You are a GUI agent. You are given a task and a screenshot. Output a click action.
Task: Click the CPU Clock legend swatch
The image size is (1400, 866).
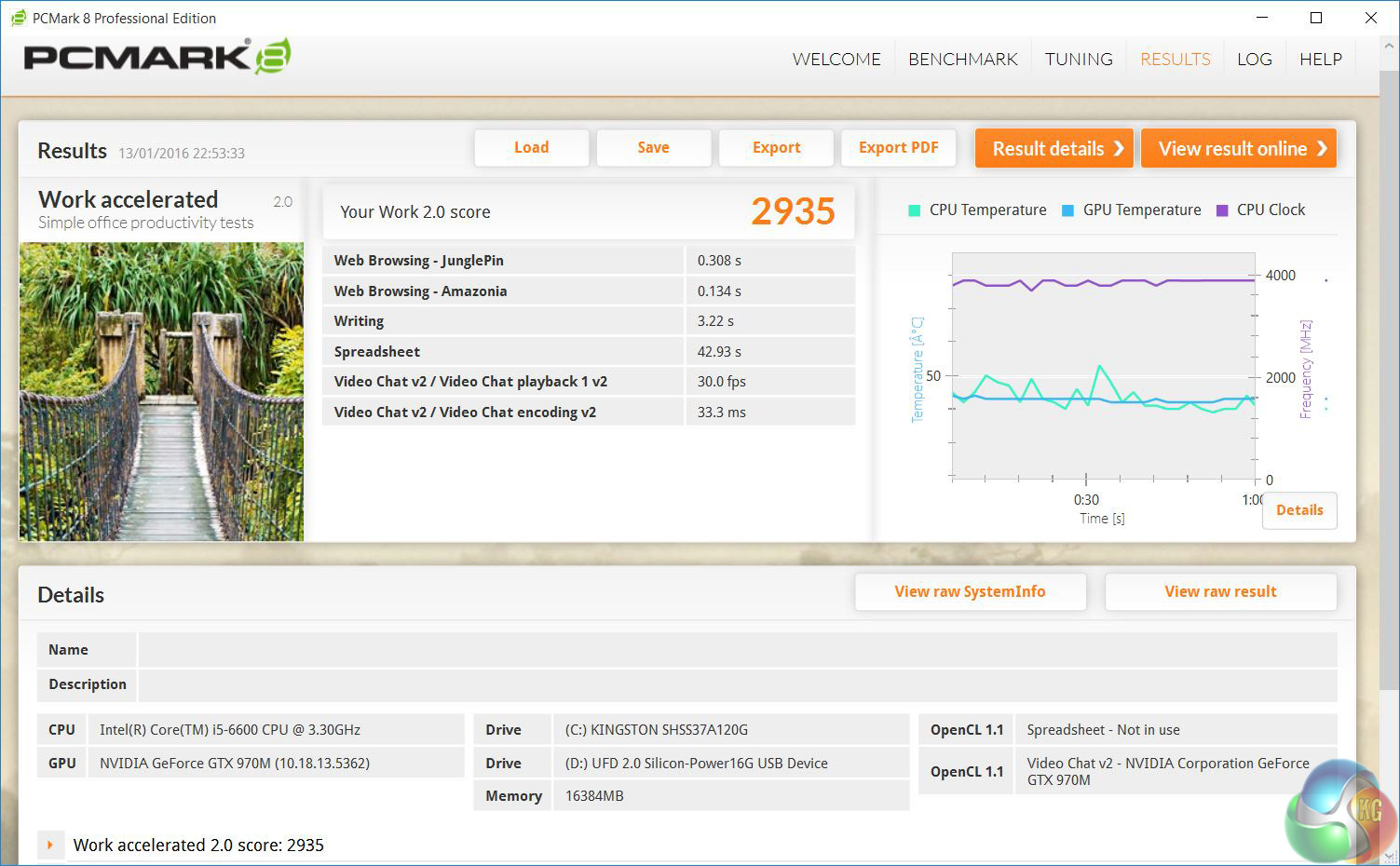point(1222,210)
